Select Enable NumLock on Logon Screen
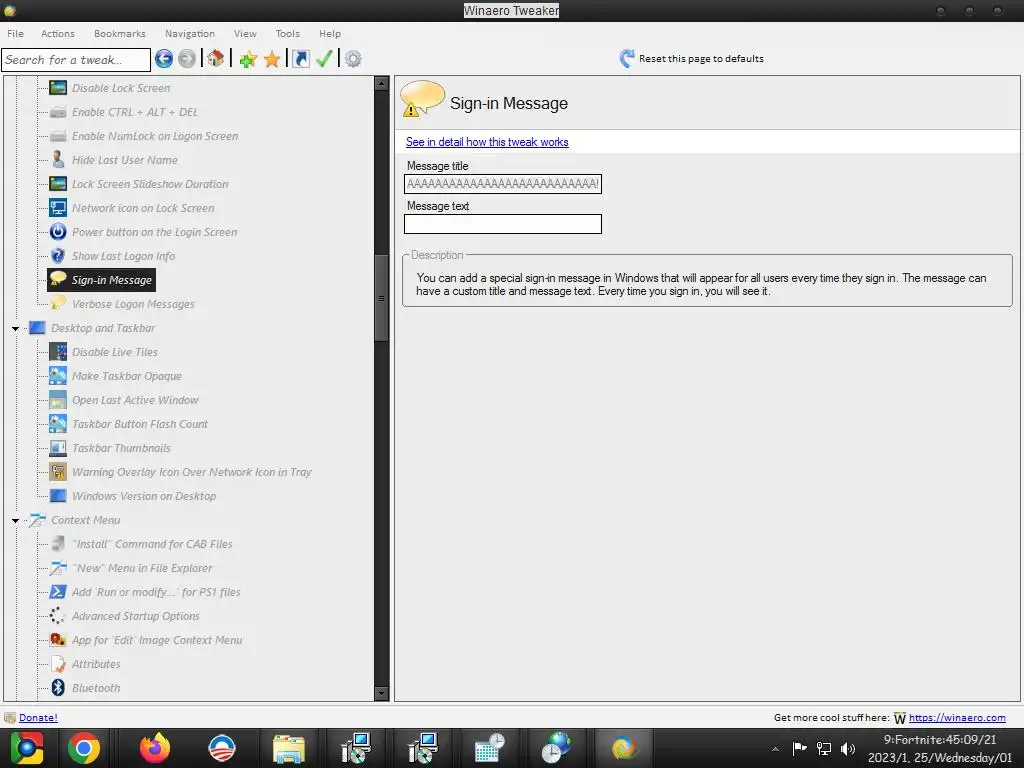Screen dimensions: 1024x768 [x=155, y=136]
